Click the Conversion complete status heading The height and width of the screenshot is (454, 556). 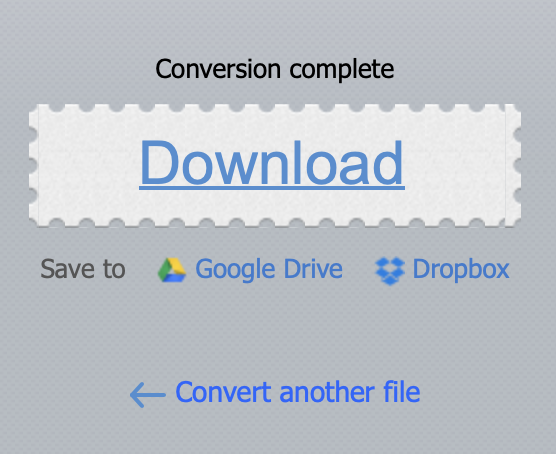point(275,69)
